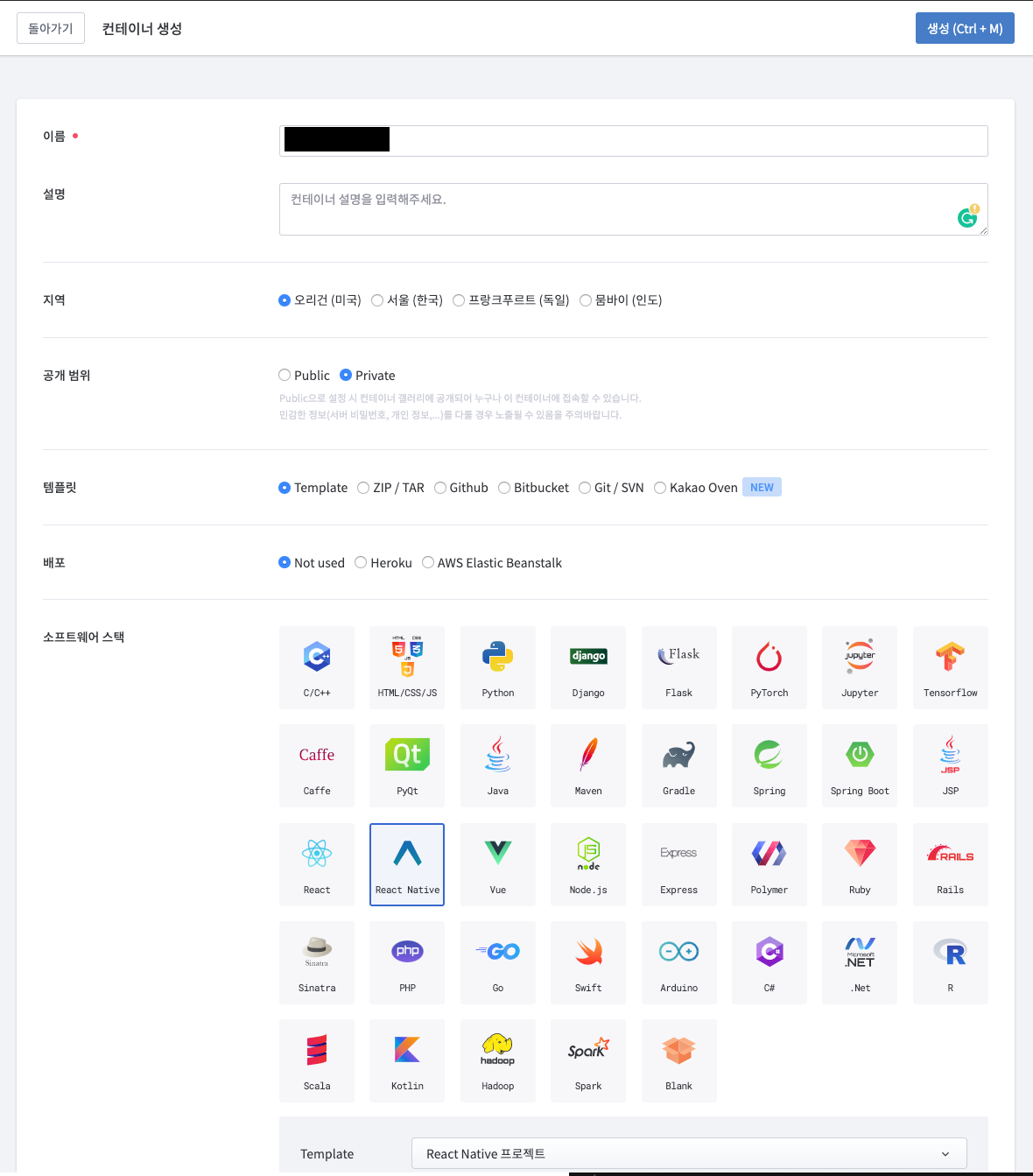Open the React Native 프로젝트 template dropdown

click(x=689, y=1153)
